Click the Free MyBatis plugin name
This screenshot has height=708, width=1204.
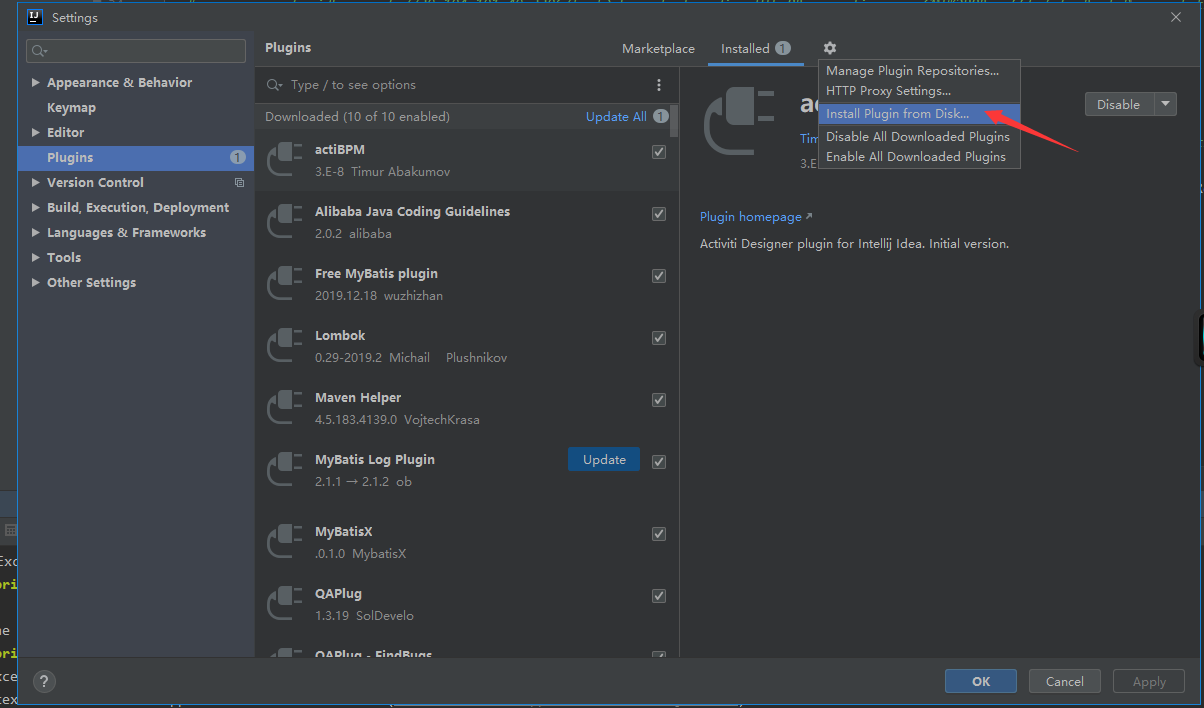click(376, 274)
